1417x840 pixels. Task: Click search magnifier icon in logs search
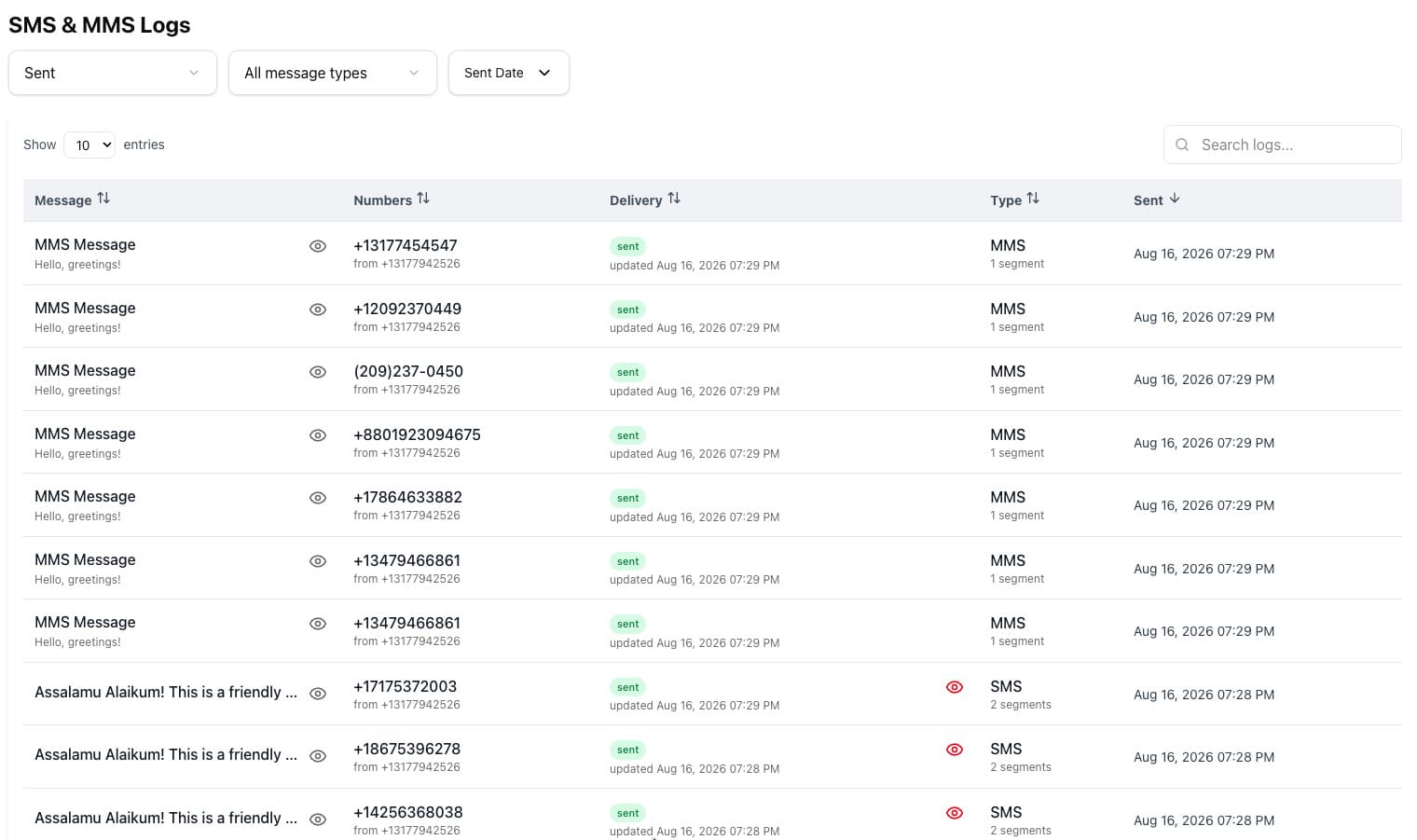pos(1182,145)
